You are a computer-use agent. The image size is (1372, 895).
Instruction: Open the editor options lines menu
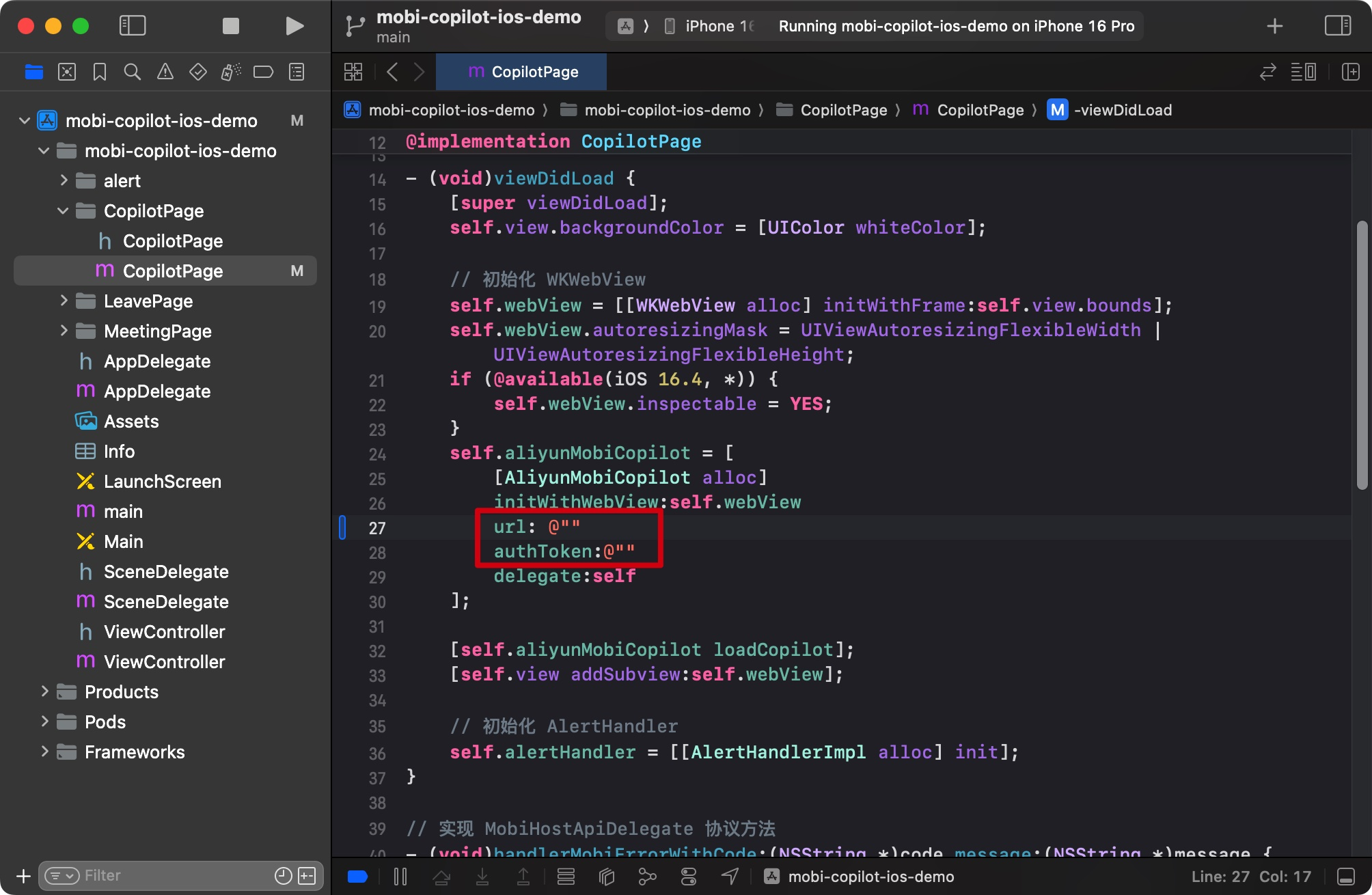click(1303, 72)
